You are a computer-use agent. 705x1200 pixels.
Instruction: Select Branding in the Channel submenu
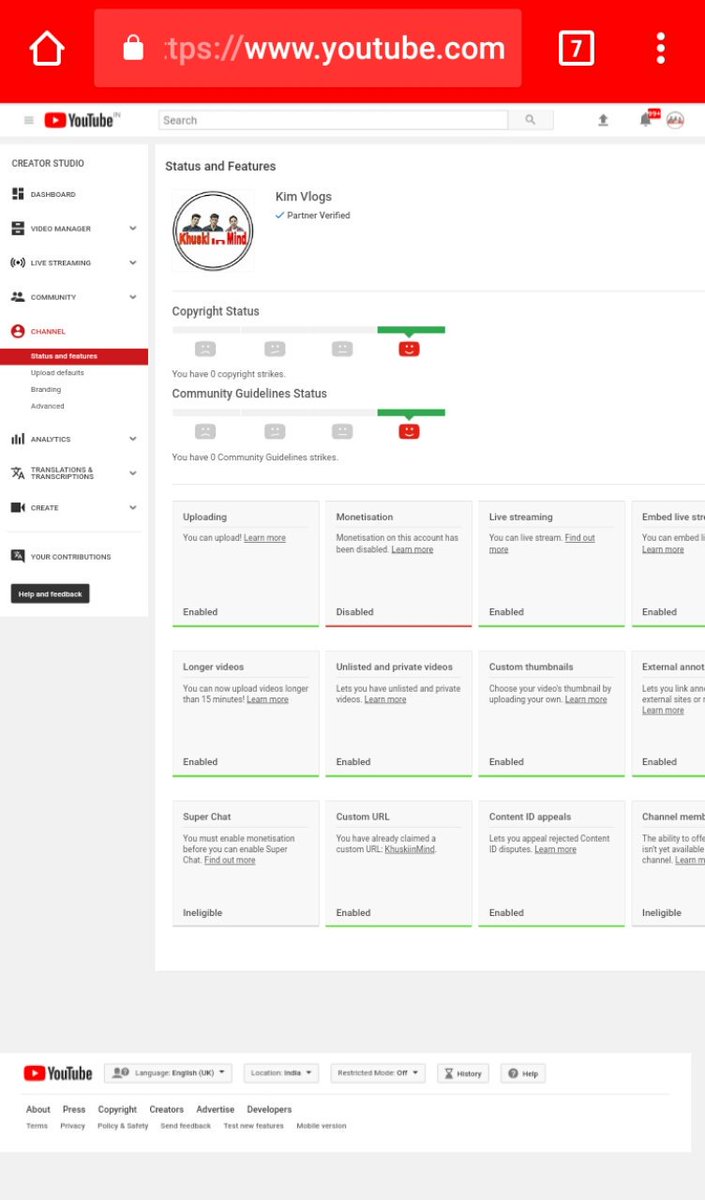point(46,389)
